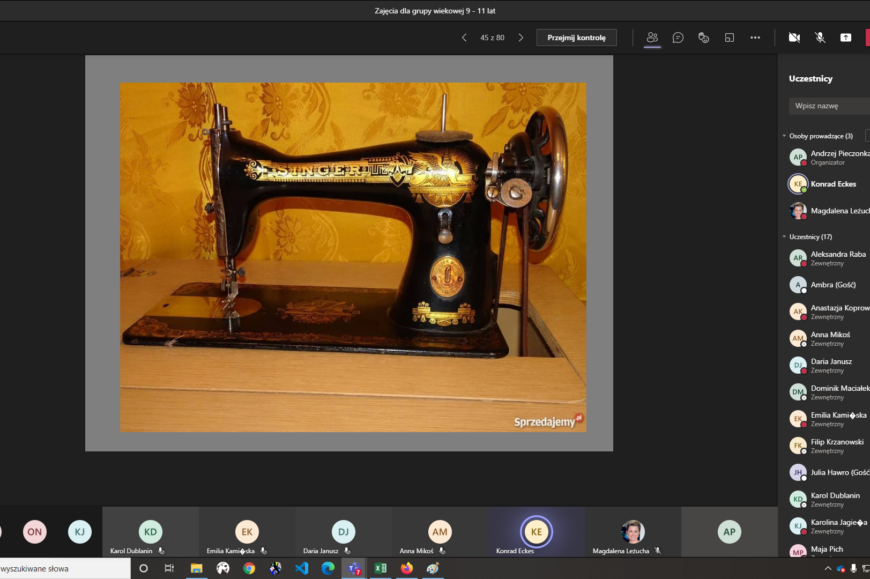
Task: Show hidden system tray icons
Action: [828, 568]
